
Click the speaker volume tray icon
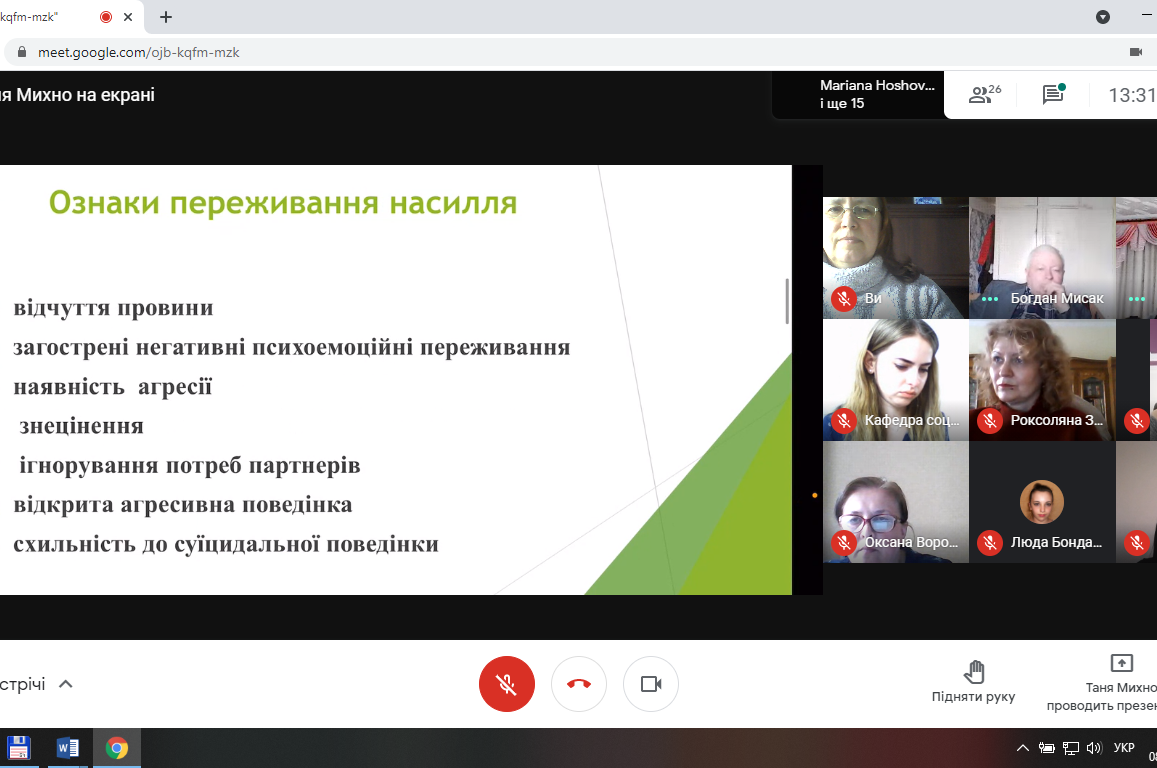1093,748
